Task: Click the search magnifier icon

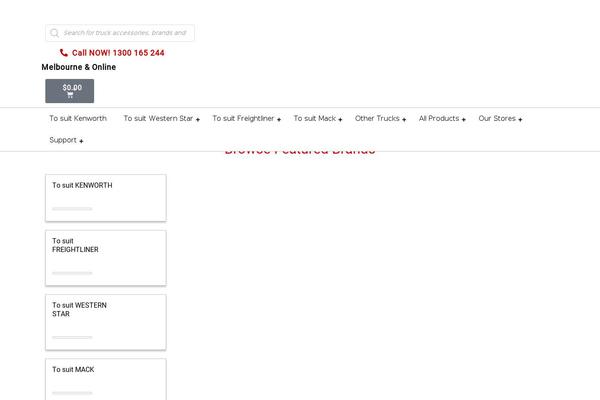Action: (x=55, y=33)
